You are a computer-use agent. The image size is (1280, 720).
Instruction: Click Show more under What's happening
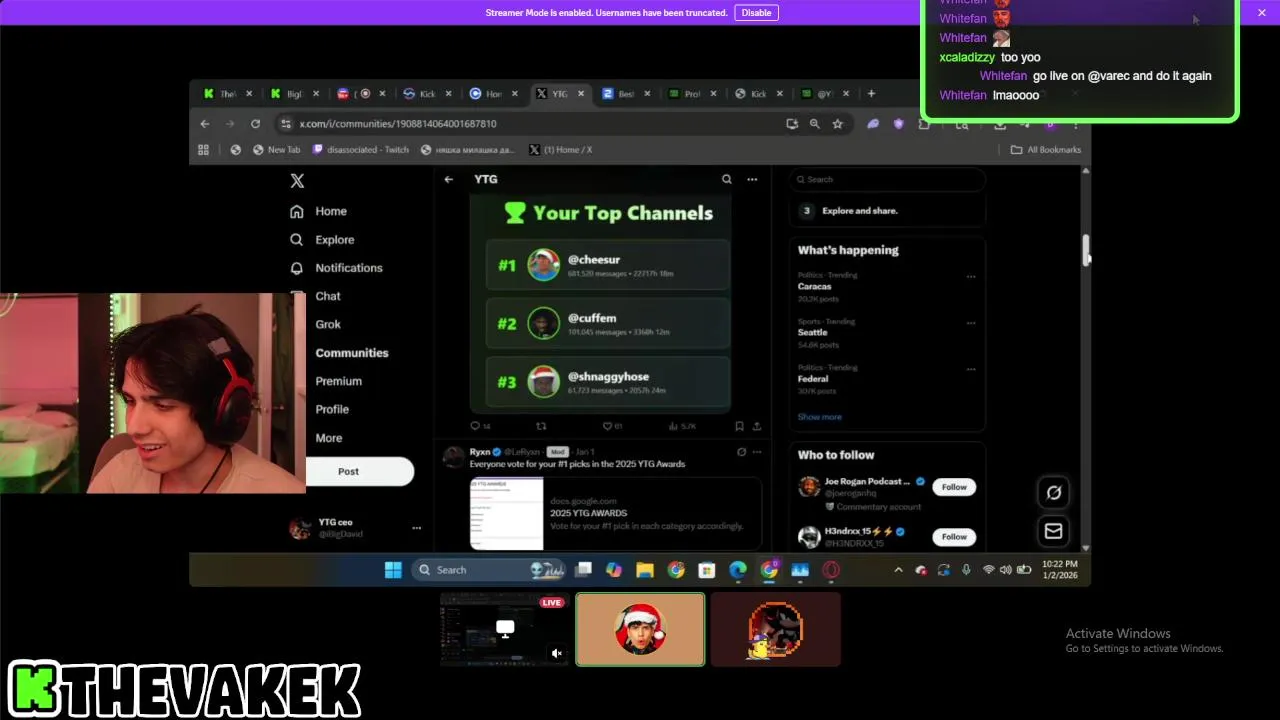[819, 417]
